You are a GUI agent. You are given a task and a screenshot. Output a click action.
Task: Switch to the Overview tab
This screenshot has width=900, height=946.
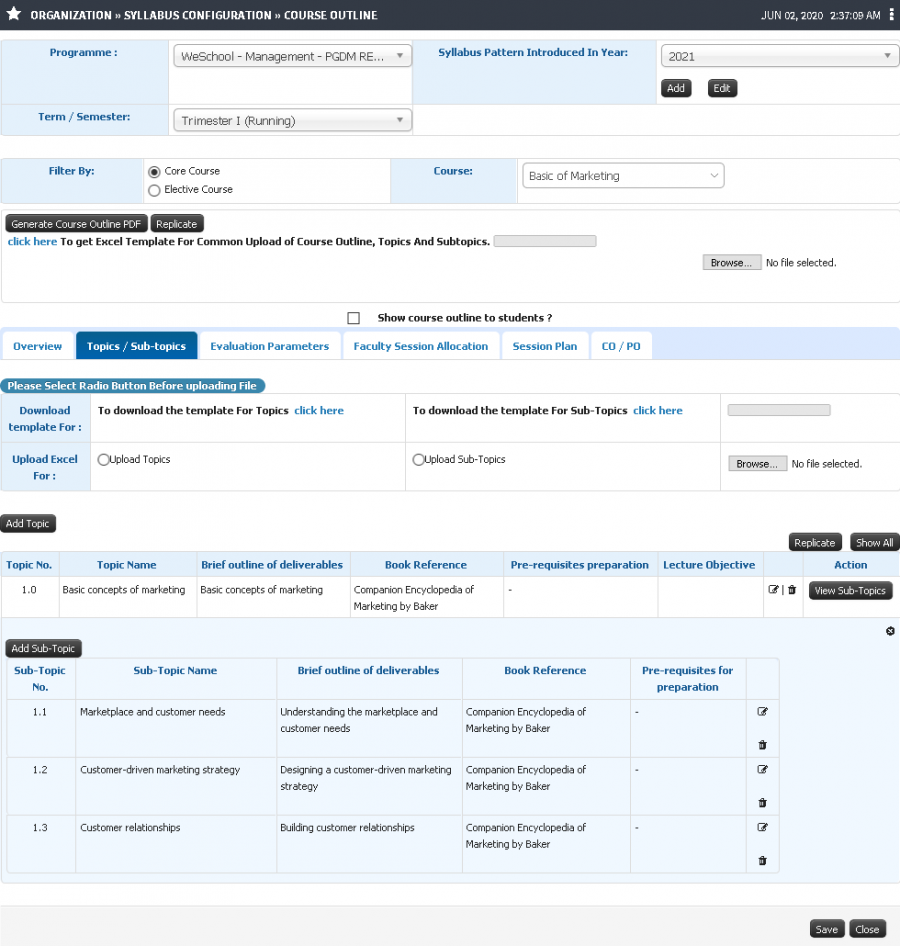(37, 346)
